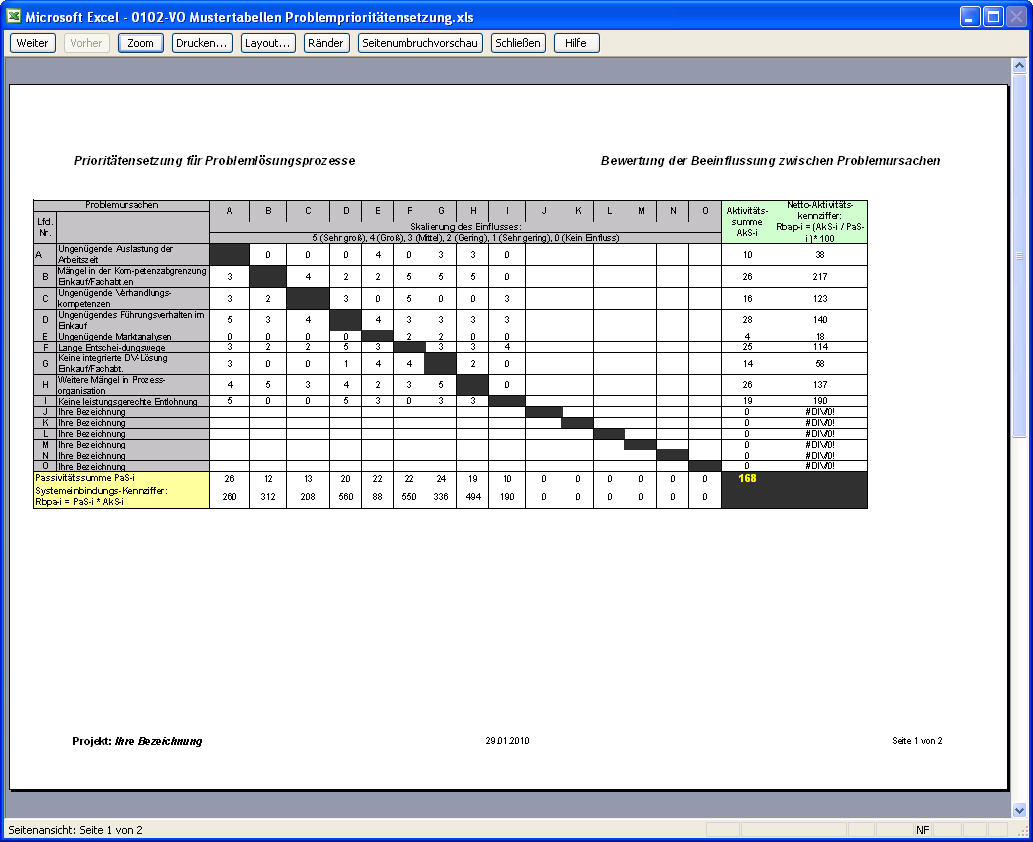The image size is (1033, 842).
Task: Click the #DIV/0! error in row J
Action: click(x=820, y=412)
